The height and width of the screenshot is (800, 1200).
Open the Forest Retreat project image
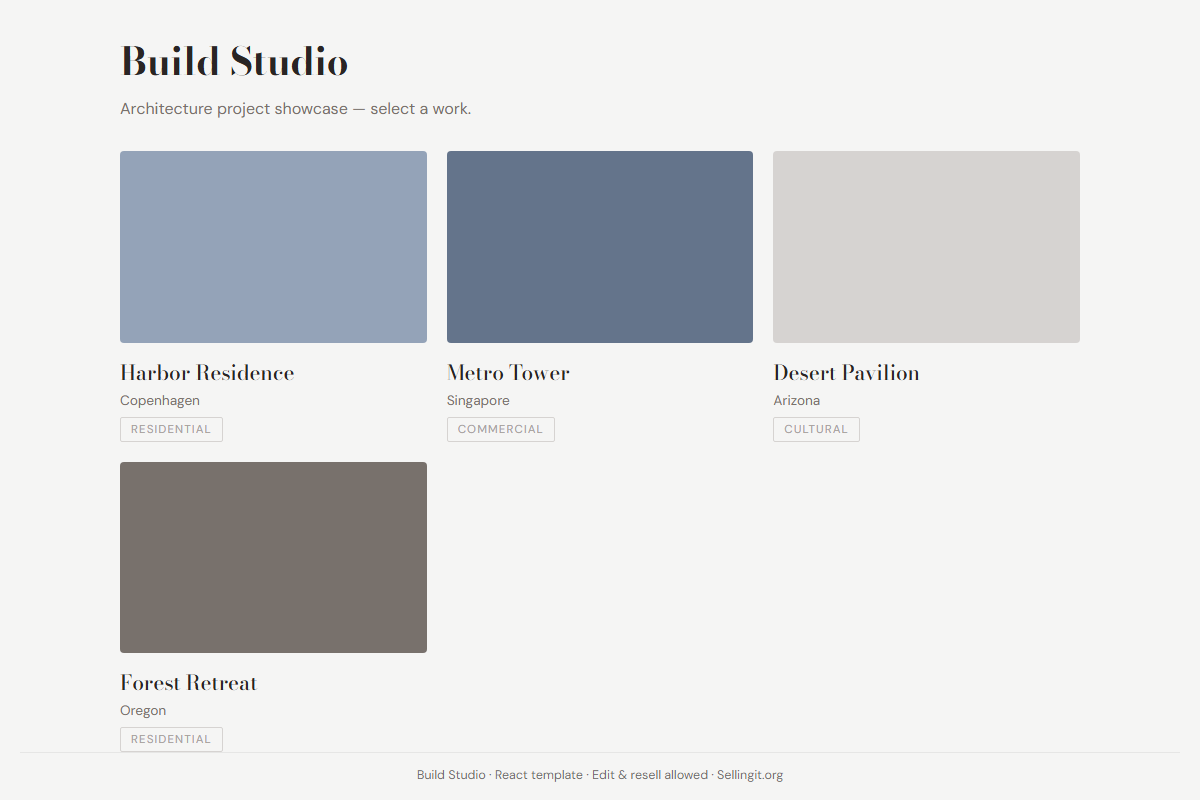point(273,557)
